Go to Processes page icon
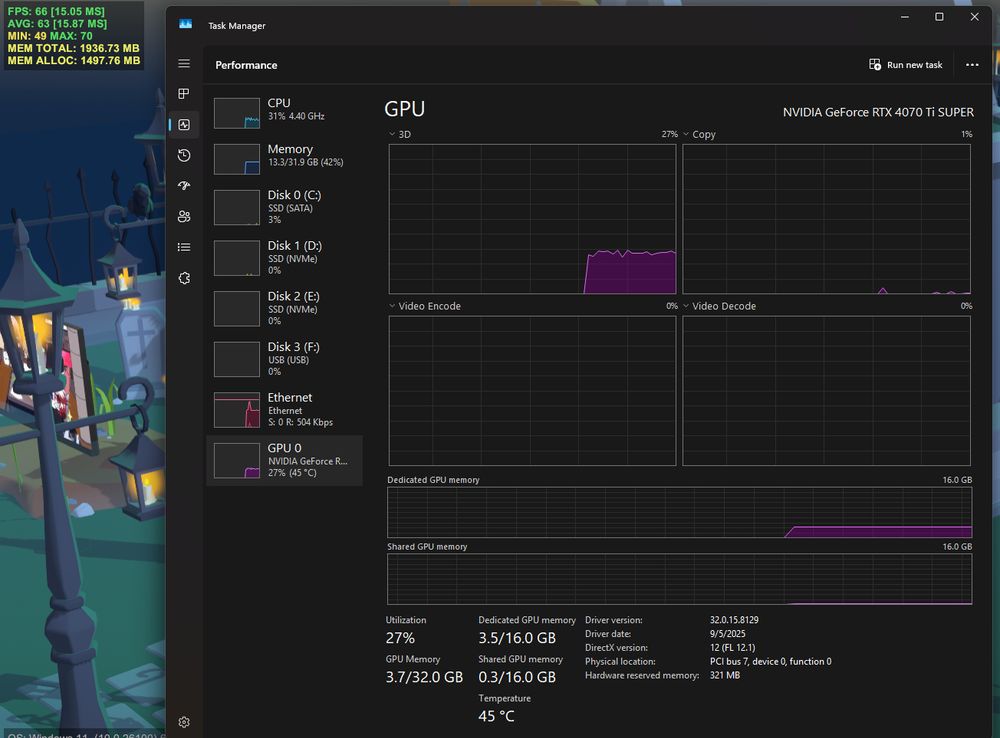The image size is (1000, 738). click(x=184, y=94)
